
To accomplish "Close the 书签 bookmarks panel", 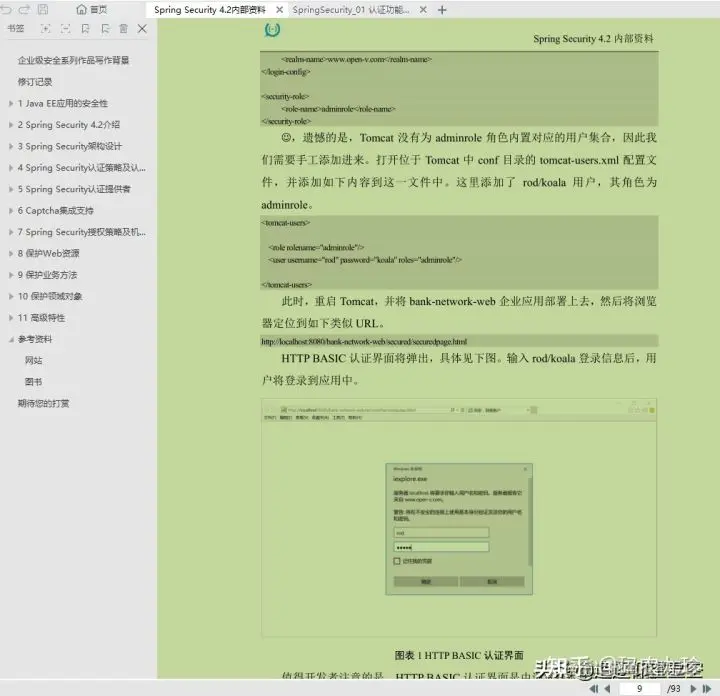I will coord(142,28).
